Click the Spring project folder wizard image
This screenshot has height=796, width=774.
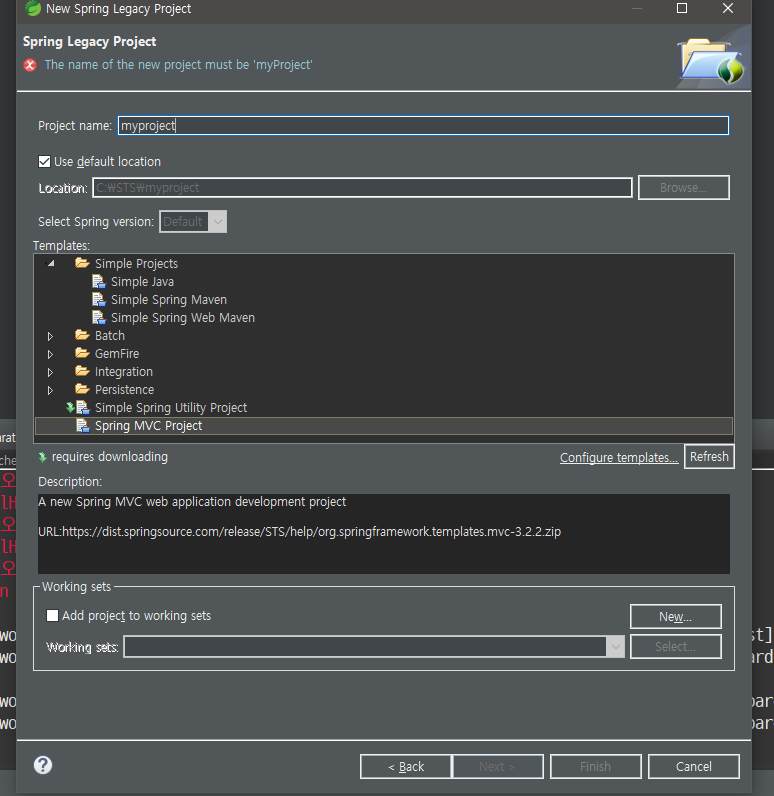pos(712,61)
